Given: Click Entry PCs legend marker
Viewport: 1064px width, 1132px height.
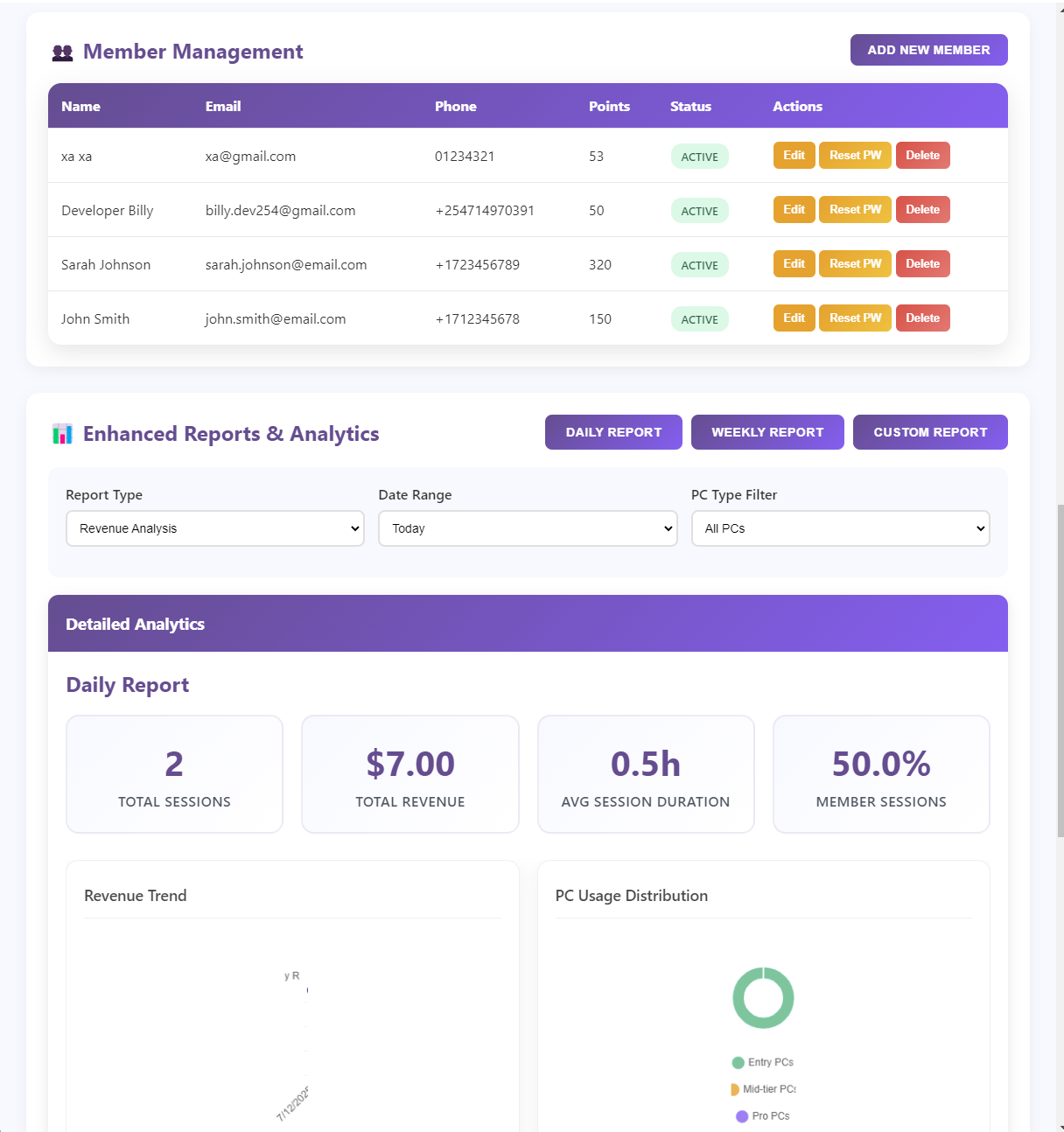Looking at the screenshot, I should click(x=738, y=1063).
